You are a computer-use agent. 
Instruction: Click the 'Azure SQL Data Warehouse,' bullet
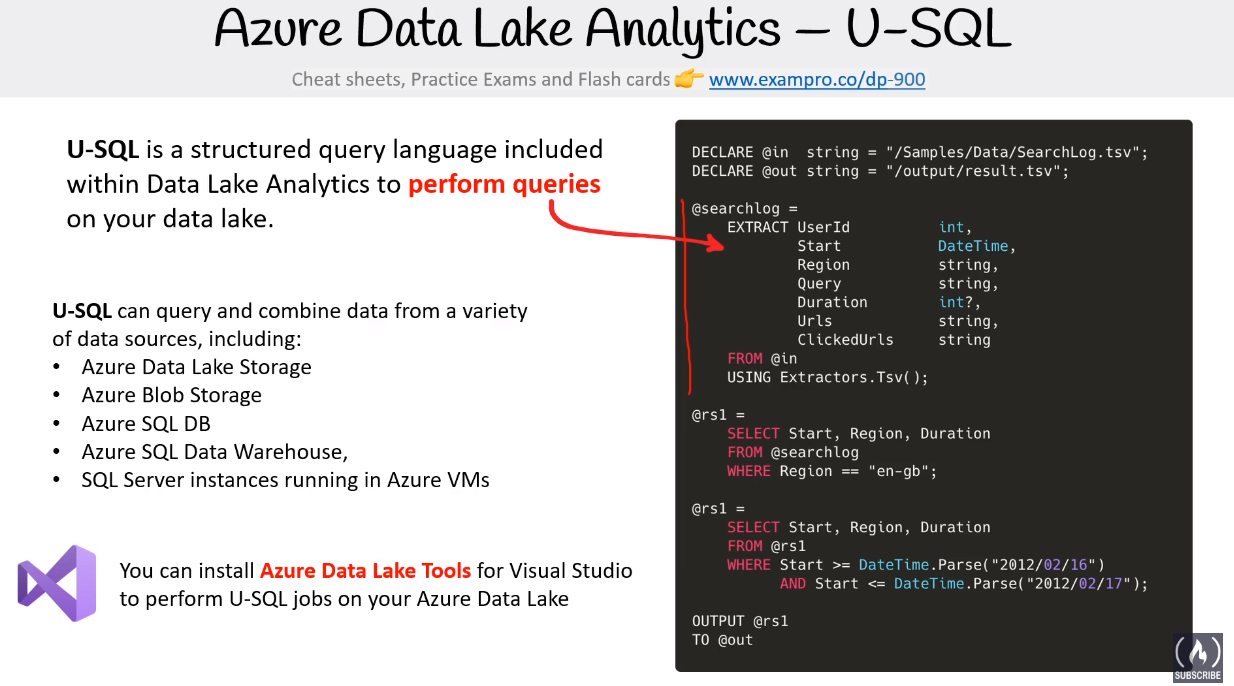tap(215, 452)
